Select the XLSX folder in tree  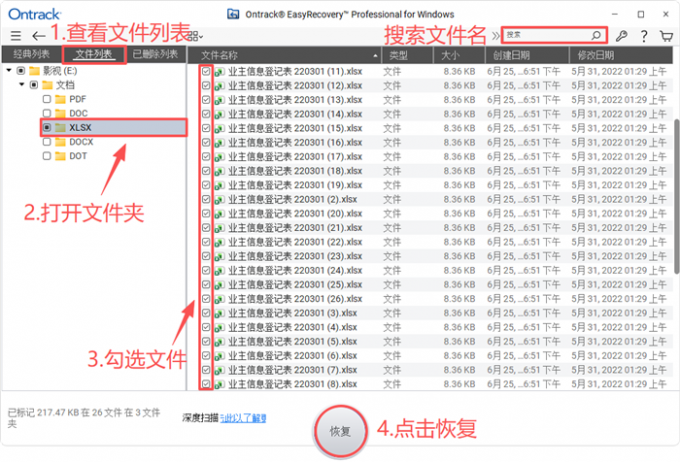coord(114,128)
